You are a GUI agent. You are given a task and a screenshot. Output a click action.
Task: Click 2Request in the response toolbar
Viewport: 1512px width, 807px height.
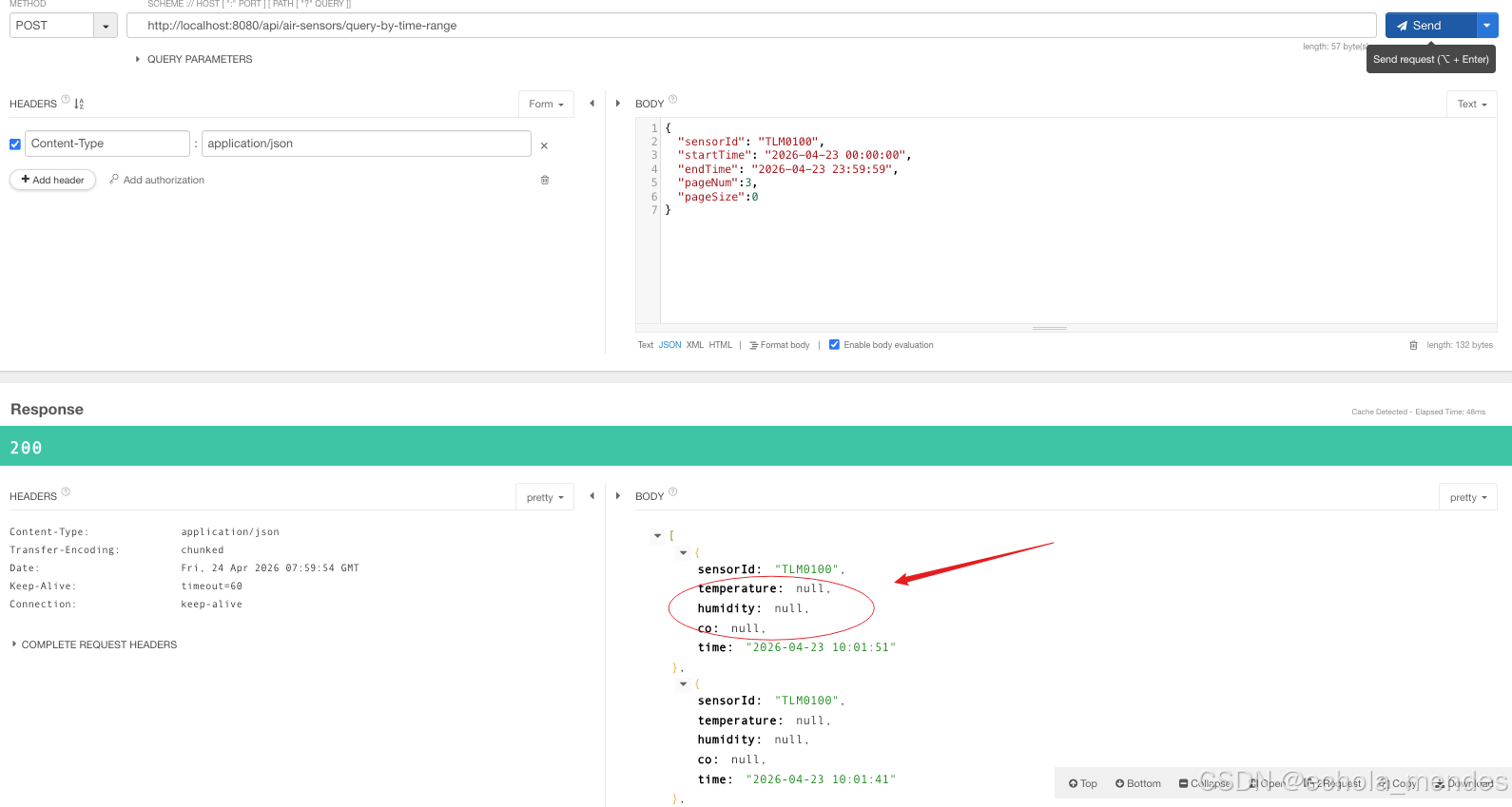click(1333, 783)
